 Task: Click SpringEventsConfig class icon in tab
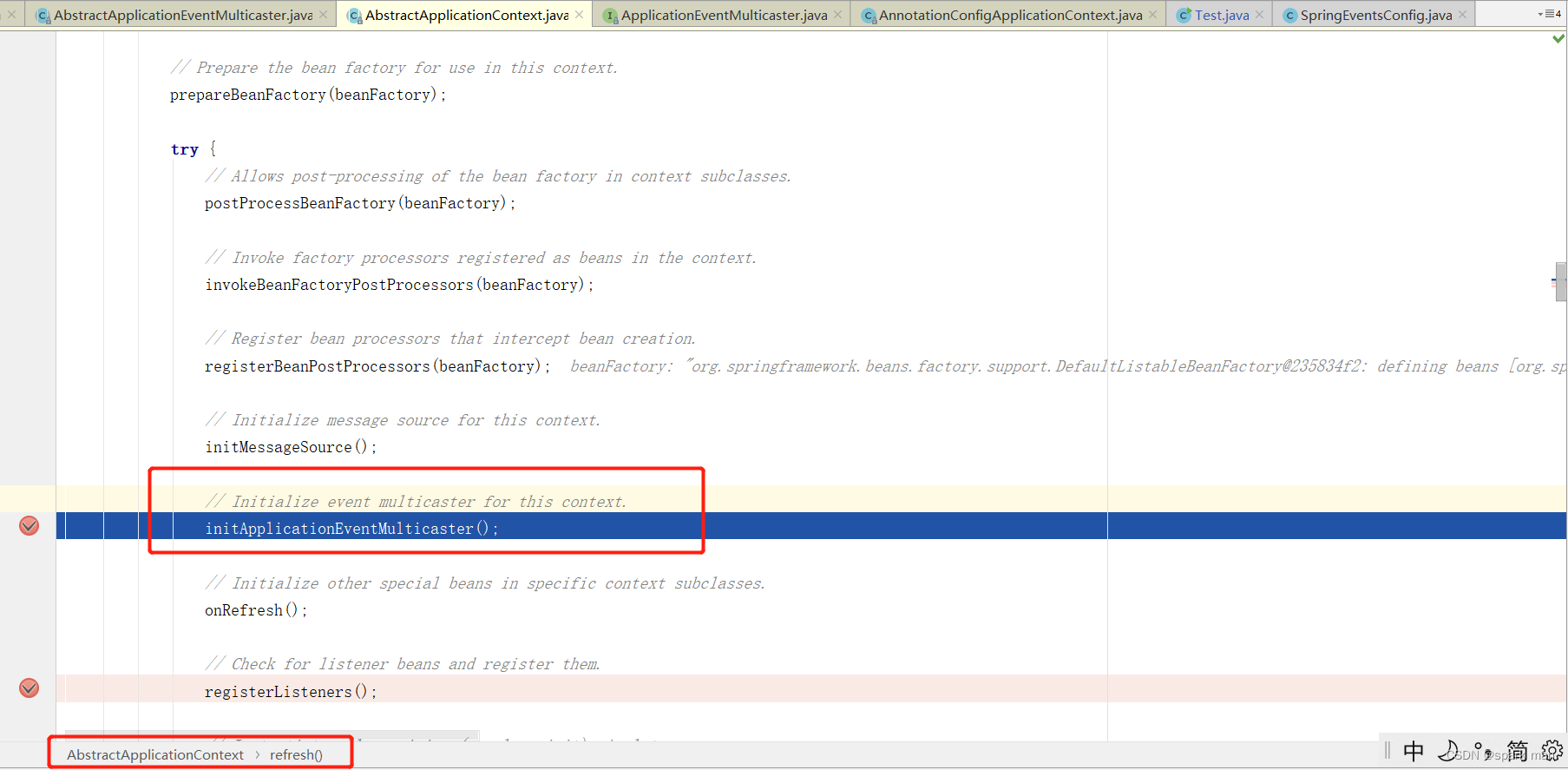(x=1290, y=16)
